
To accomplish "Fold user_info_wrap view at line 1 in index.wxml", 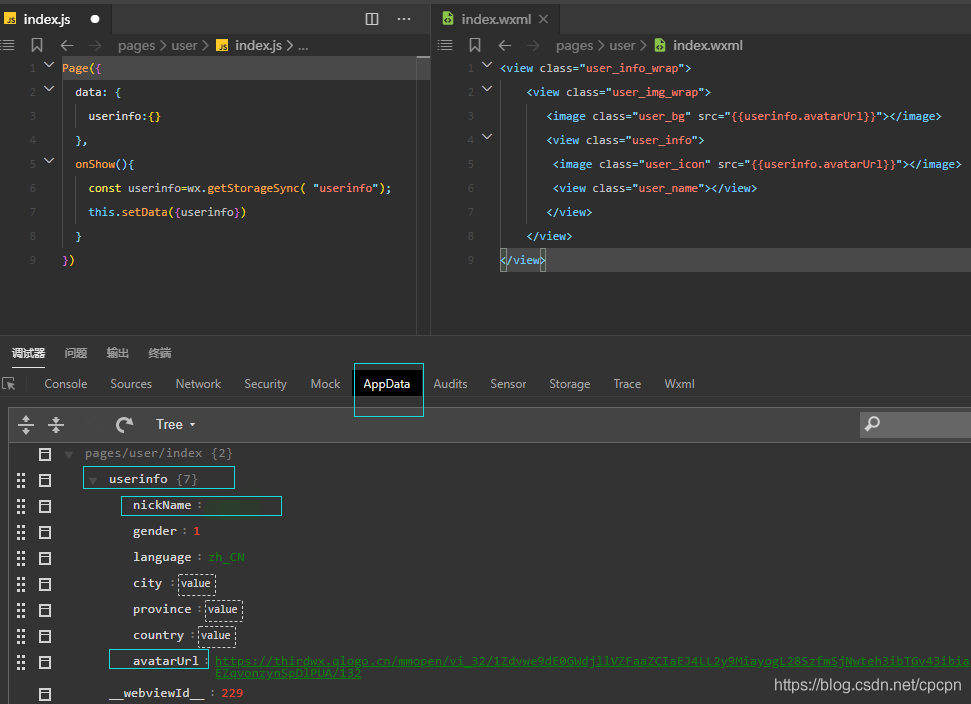I will click(x=487, y=65).
